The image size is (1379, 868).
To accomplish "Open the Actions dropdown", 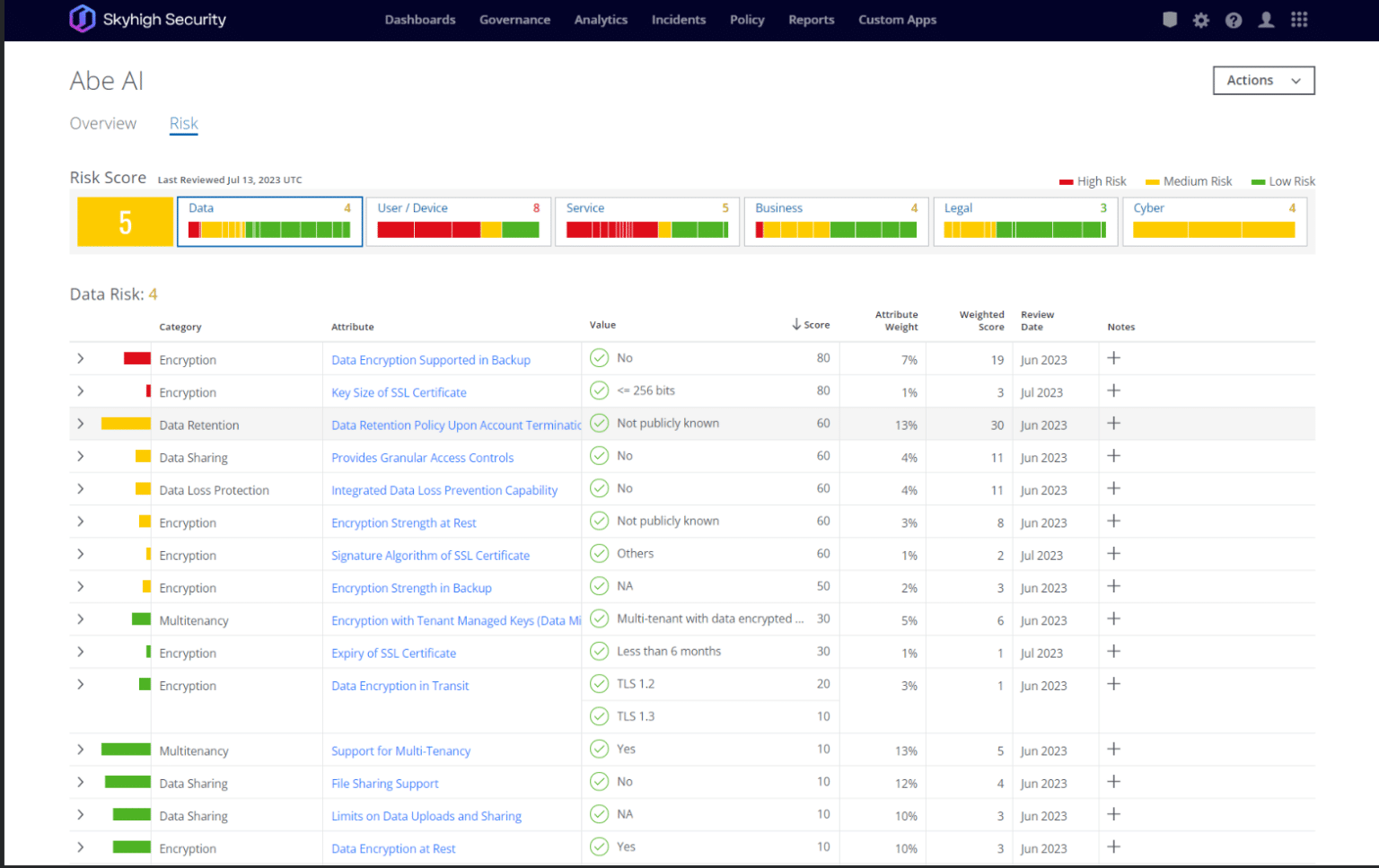I will click(x=1263, y=80).
